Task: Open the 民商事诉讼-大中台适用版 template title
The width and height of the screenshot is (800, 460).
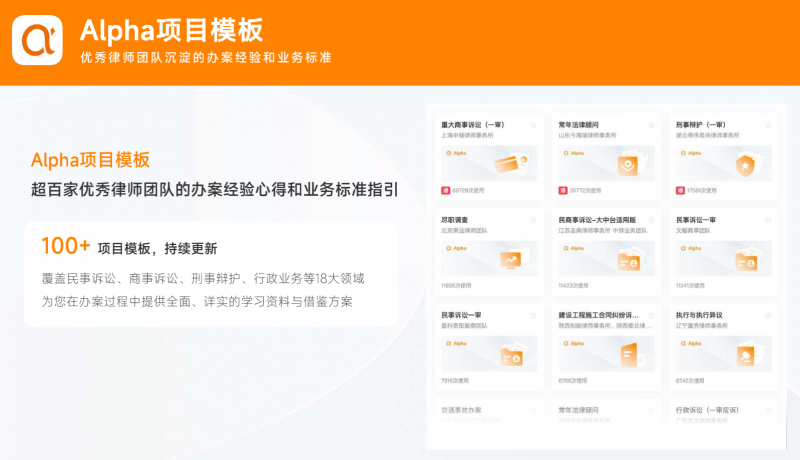Action: (597, 220)
